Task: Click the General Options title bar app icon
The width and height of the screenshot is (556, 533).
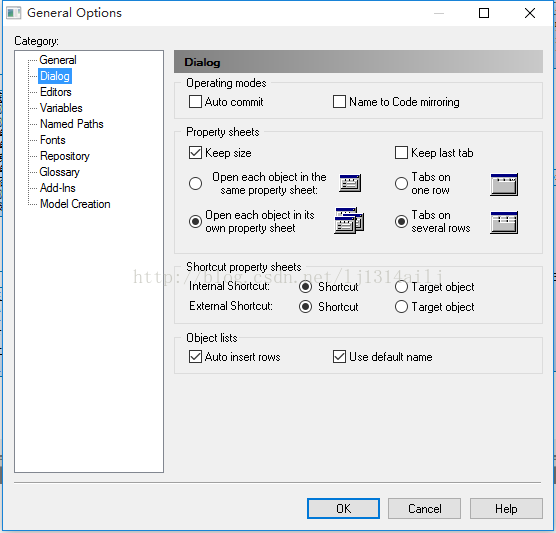Action: (x=13, y=13)
